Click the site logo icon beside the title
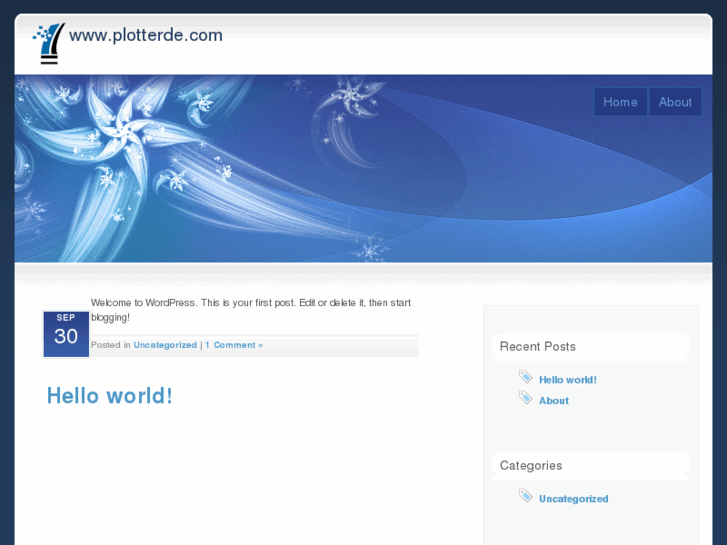This screenshot has width=727, height=545. pos(49,44)
